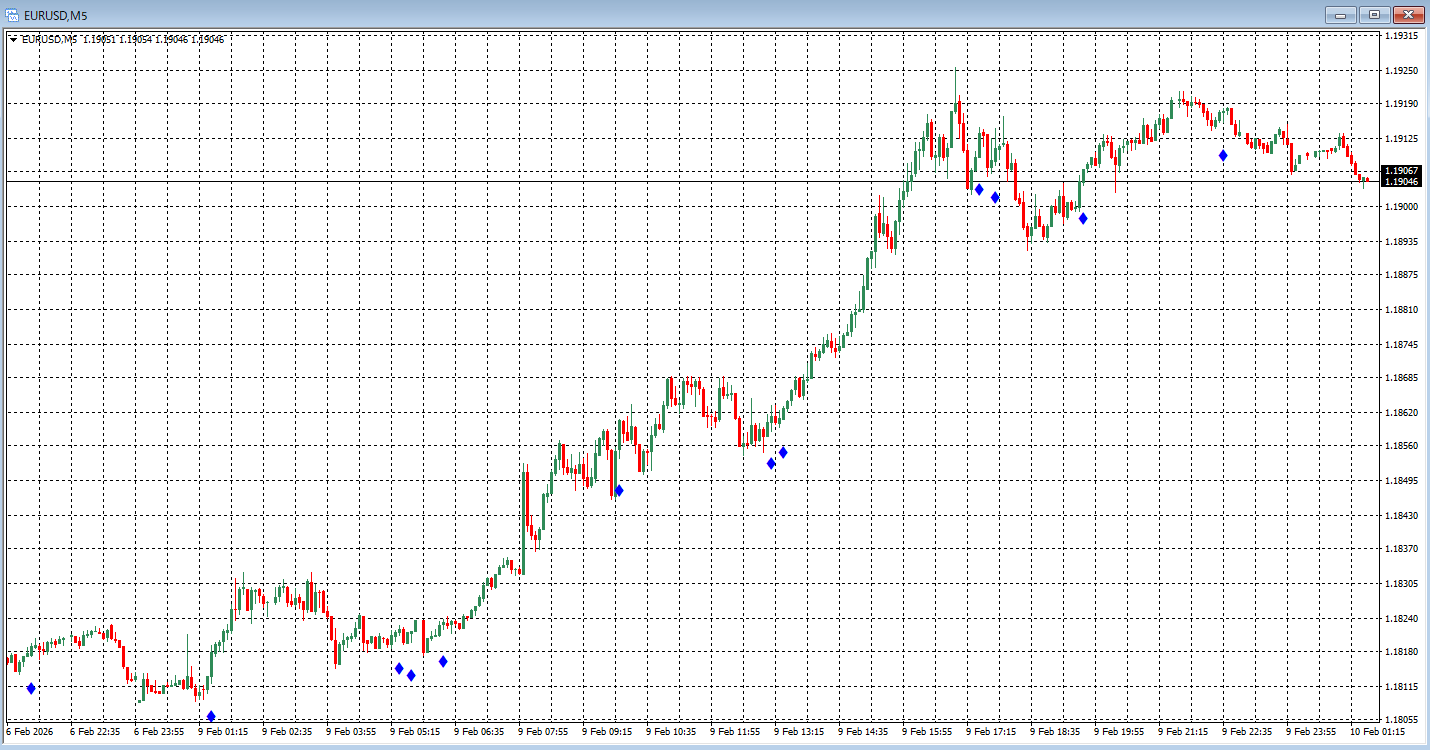Expand the triangle arrow beside EURUSD,M5 label

[13, 40]
